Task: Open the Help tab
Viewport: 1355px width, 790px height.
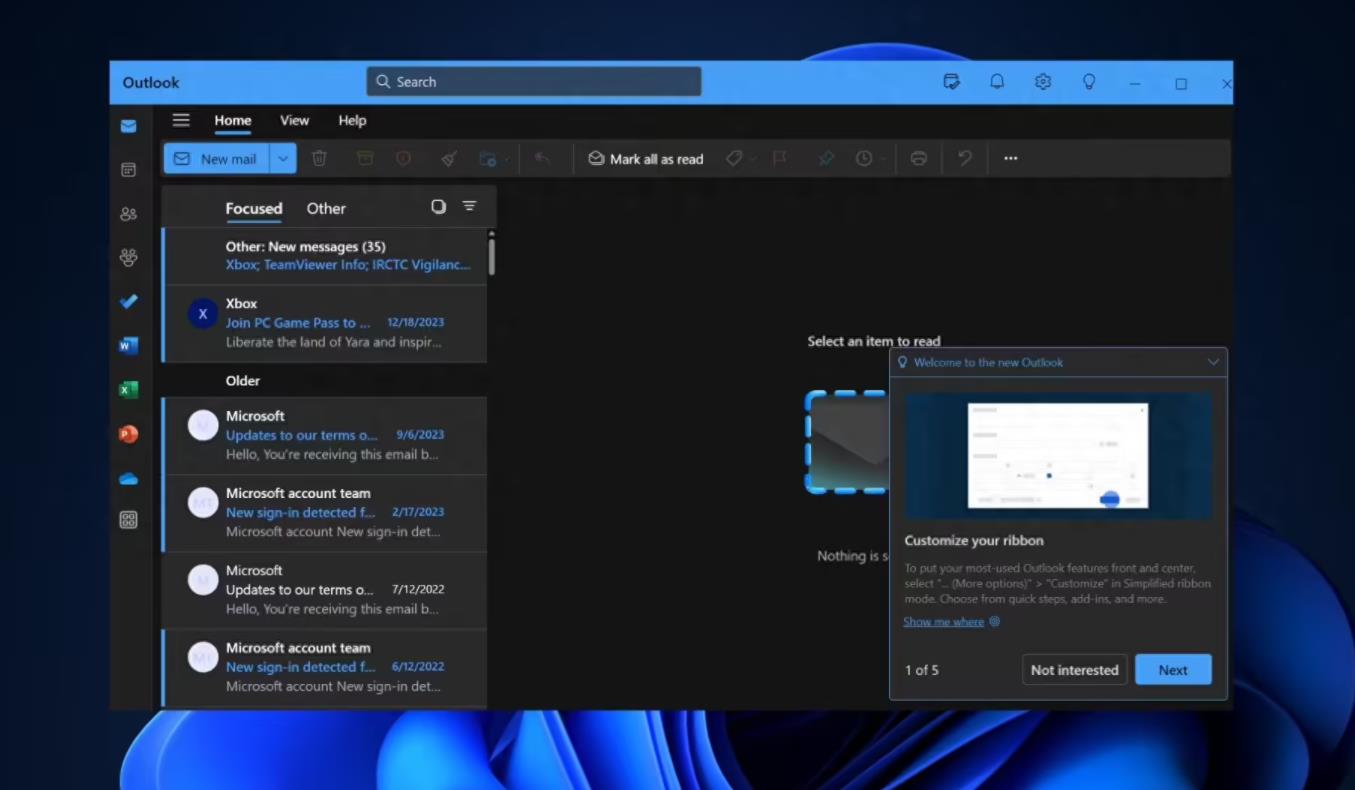Action: [352, 120]
